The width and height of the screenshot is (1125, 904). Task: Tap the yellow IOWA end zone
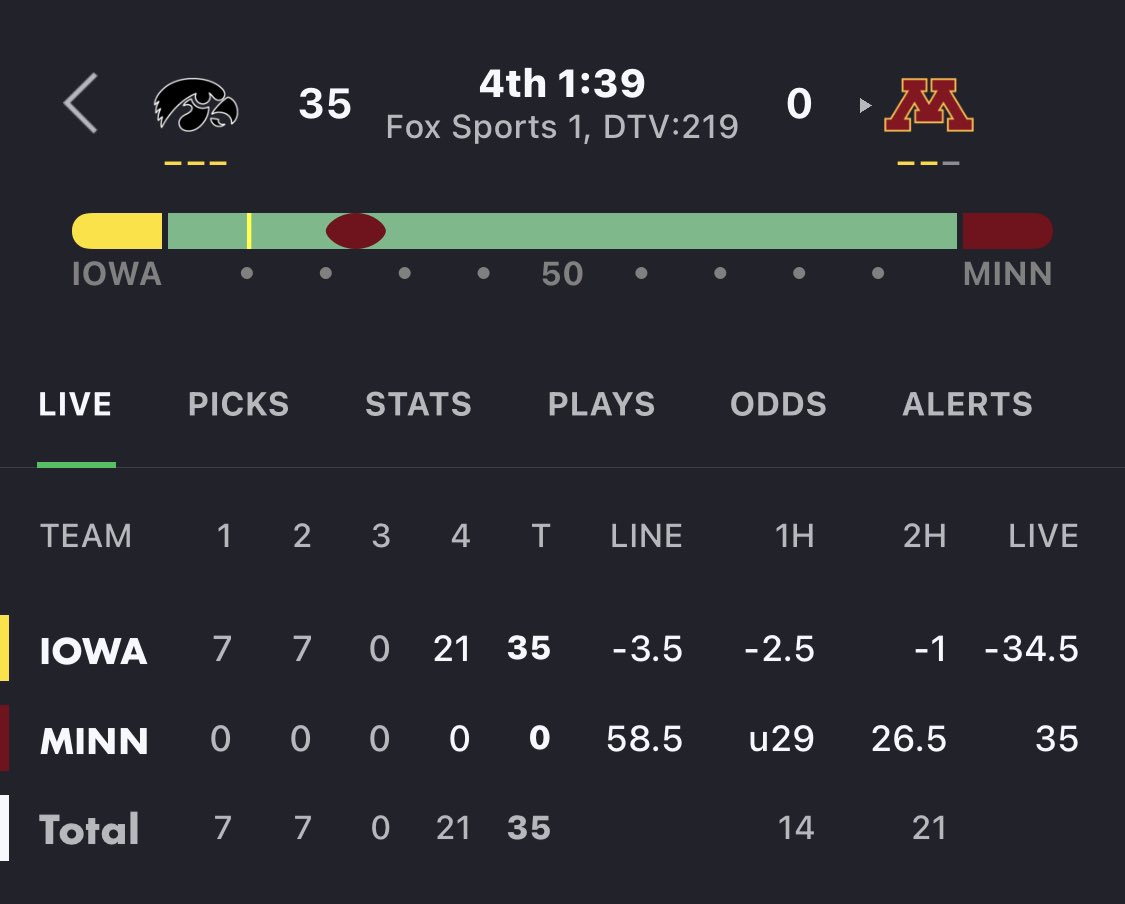117,231
